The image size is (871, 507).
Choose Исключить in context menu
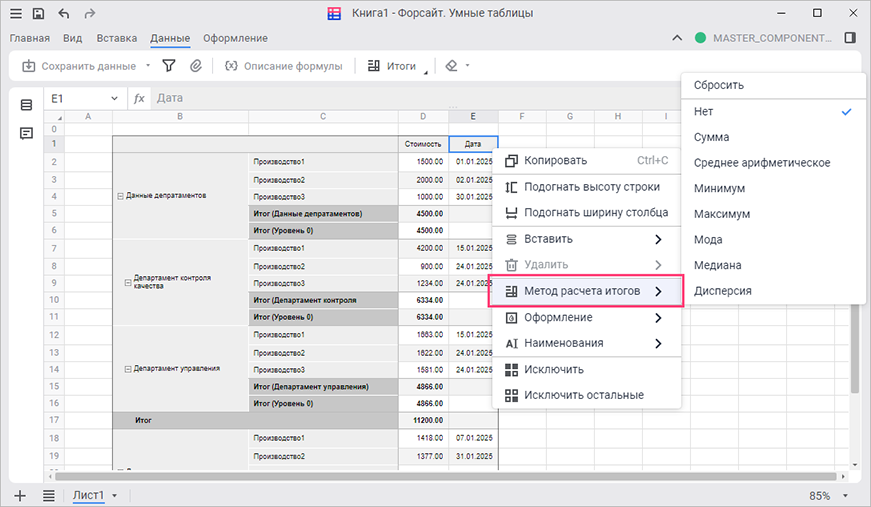point(587,370)
